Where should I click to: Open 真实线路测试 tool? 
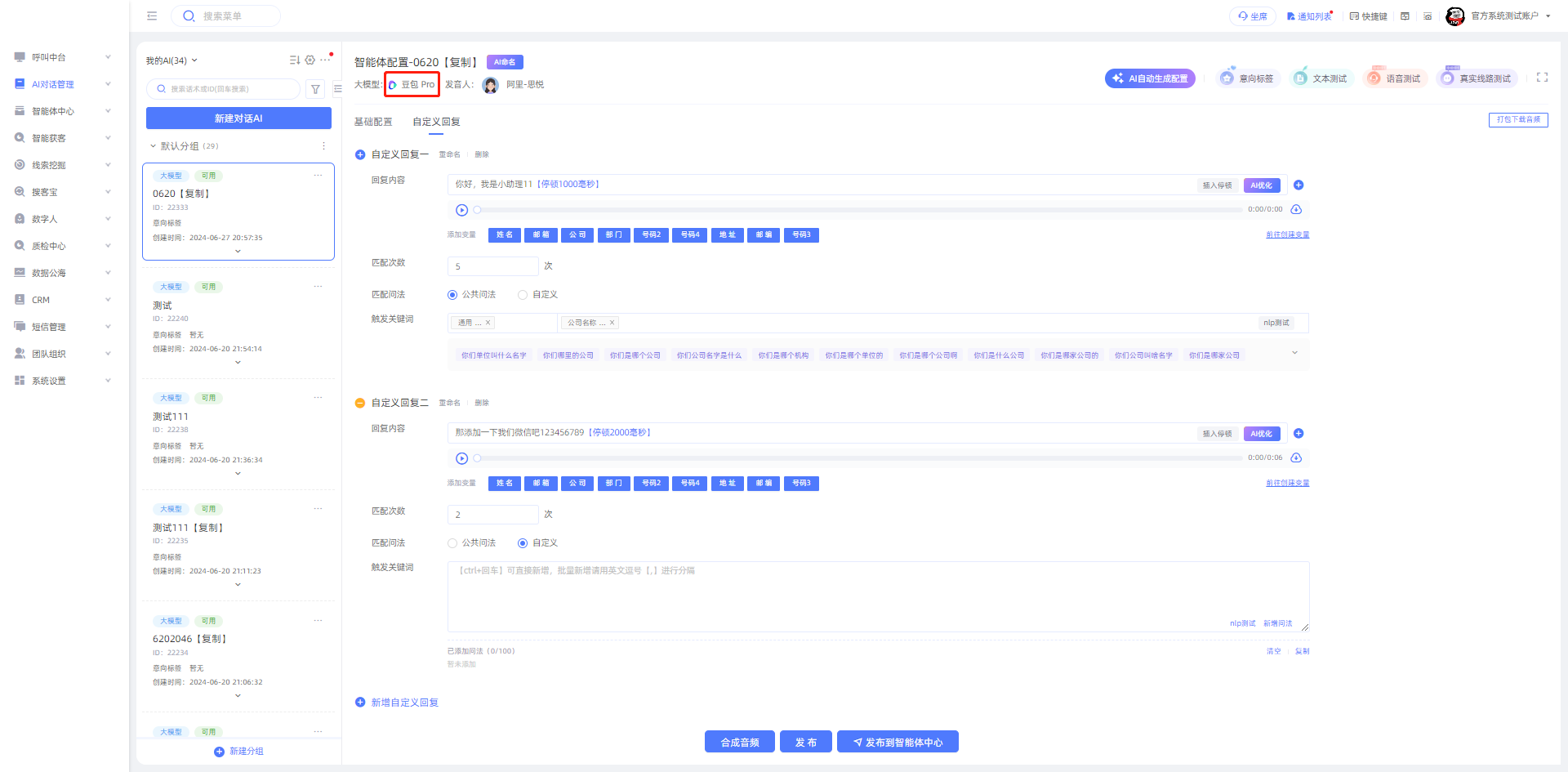tap(1477, 78)
